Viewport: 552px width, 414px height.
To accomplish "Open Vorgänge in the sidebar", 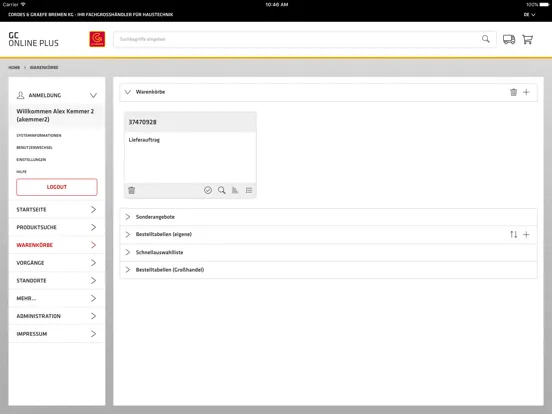I will coord(56,263).
